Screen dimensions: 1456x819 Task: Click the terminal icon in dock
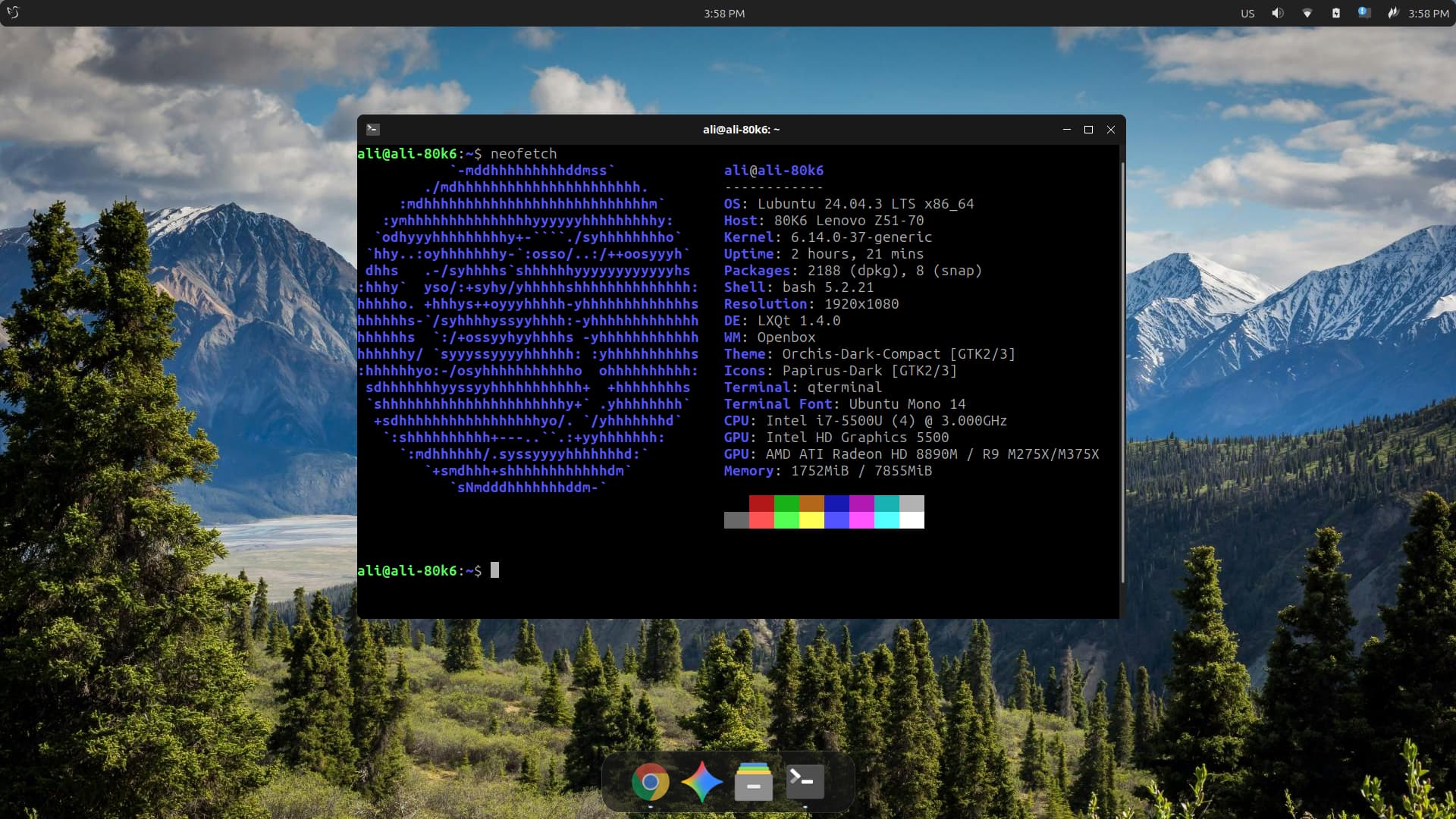(805, 780)
